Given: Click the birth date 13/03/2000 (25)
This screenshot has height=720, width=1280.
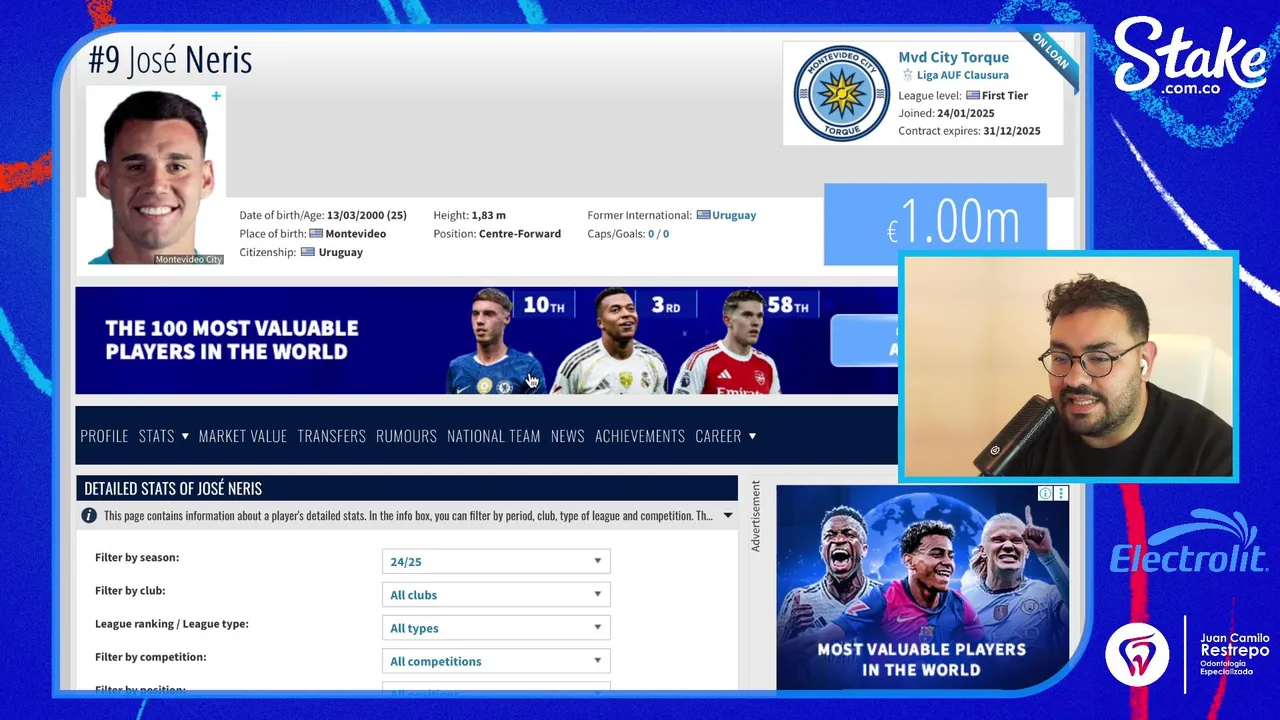Looking at the screenshot, I should coord(367,215).
